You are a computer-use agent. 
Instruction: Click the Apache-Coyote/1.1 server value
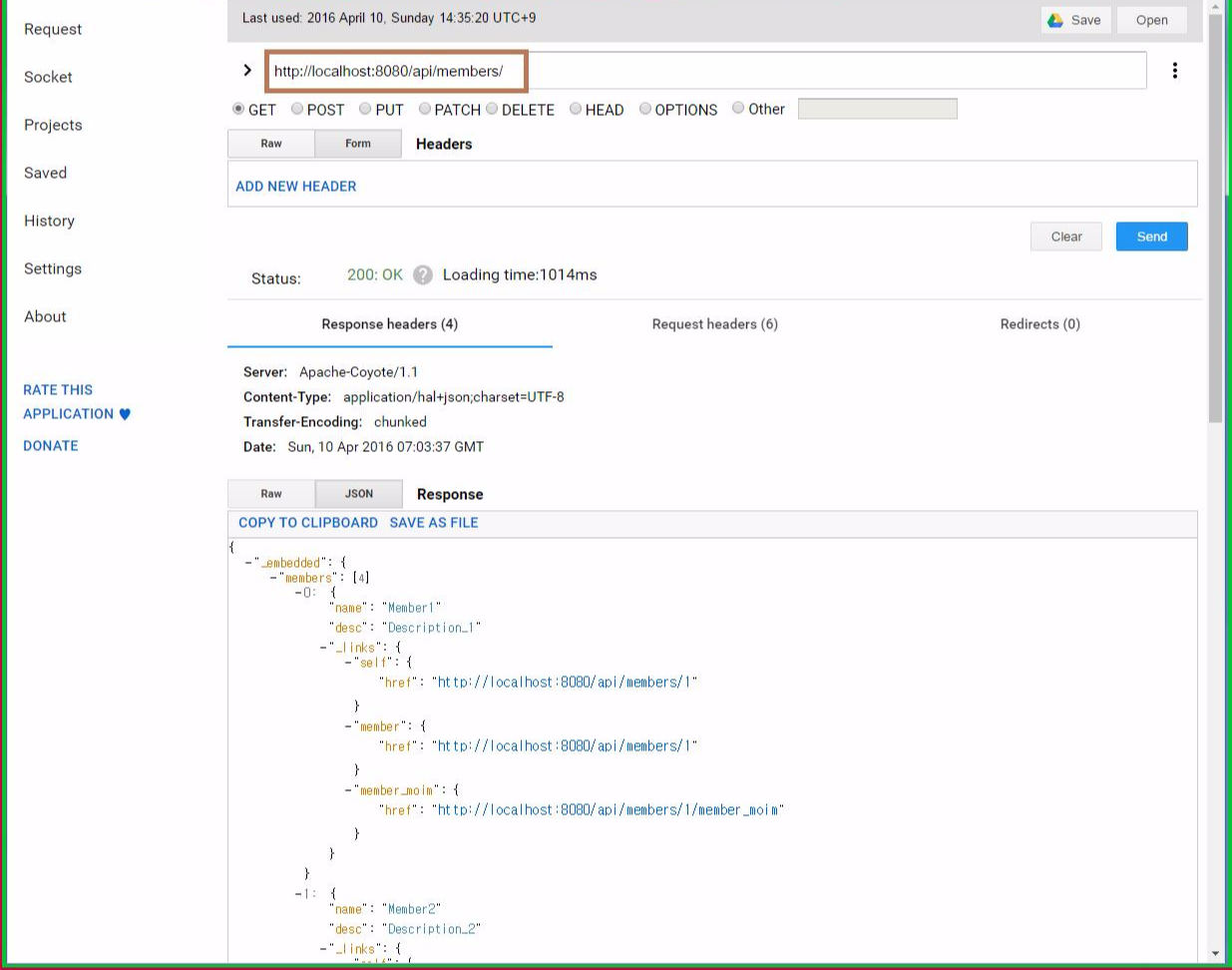pyautogui.click(x=359, y=372)
